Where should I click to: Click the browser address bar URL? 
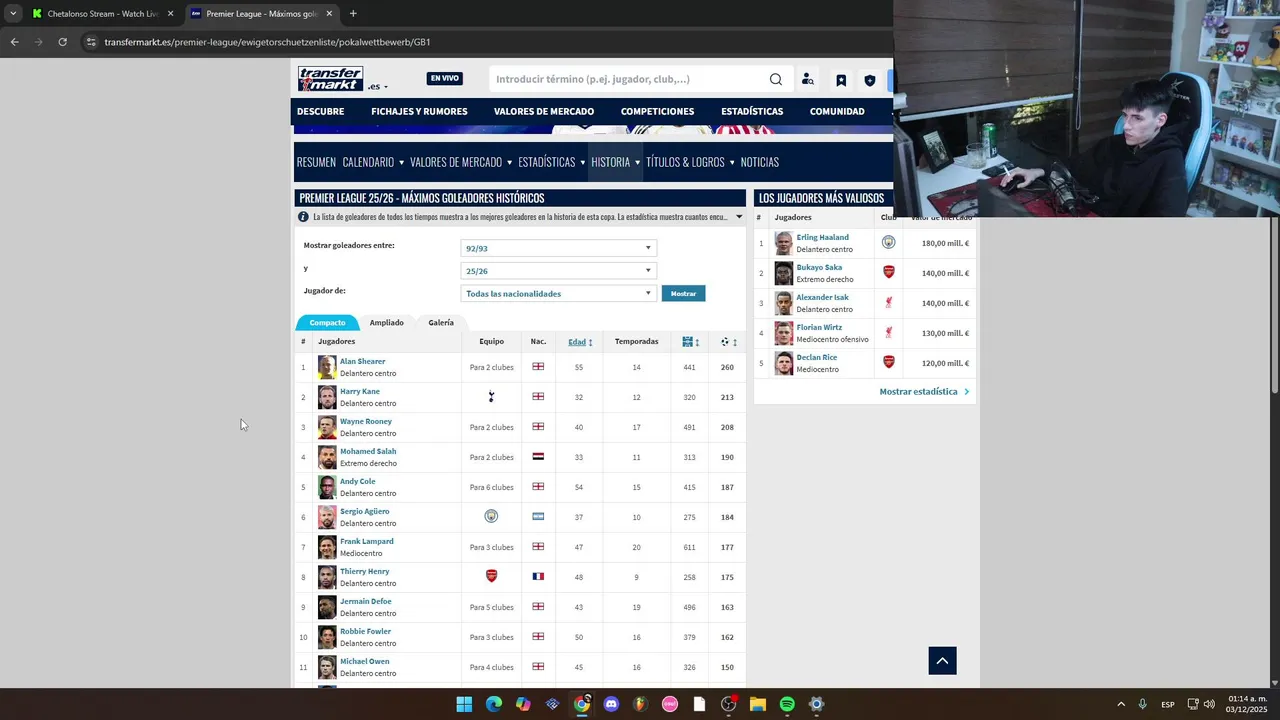(267, 42)
